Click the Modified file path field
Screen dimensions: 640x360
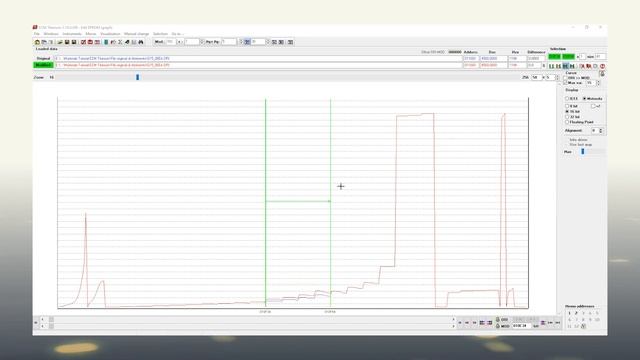coord(258,65)
